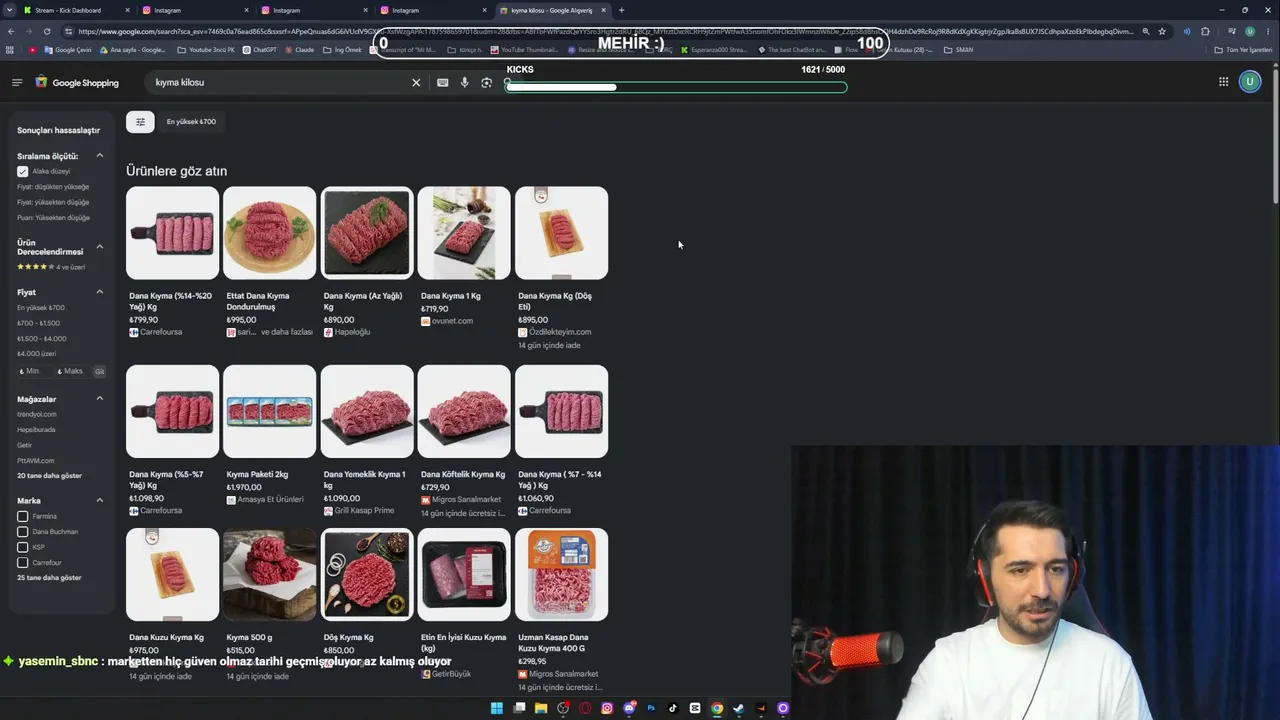Switch to the first Instagram tab
1280x720 pixels.
194,10
